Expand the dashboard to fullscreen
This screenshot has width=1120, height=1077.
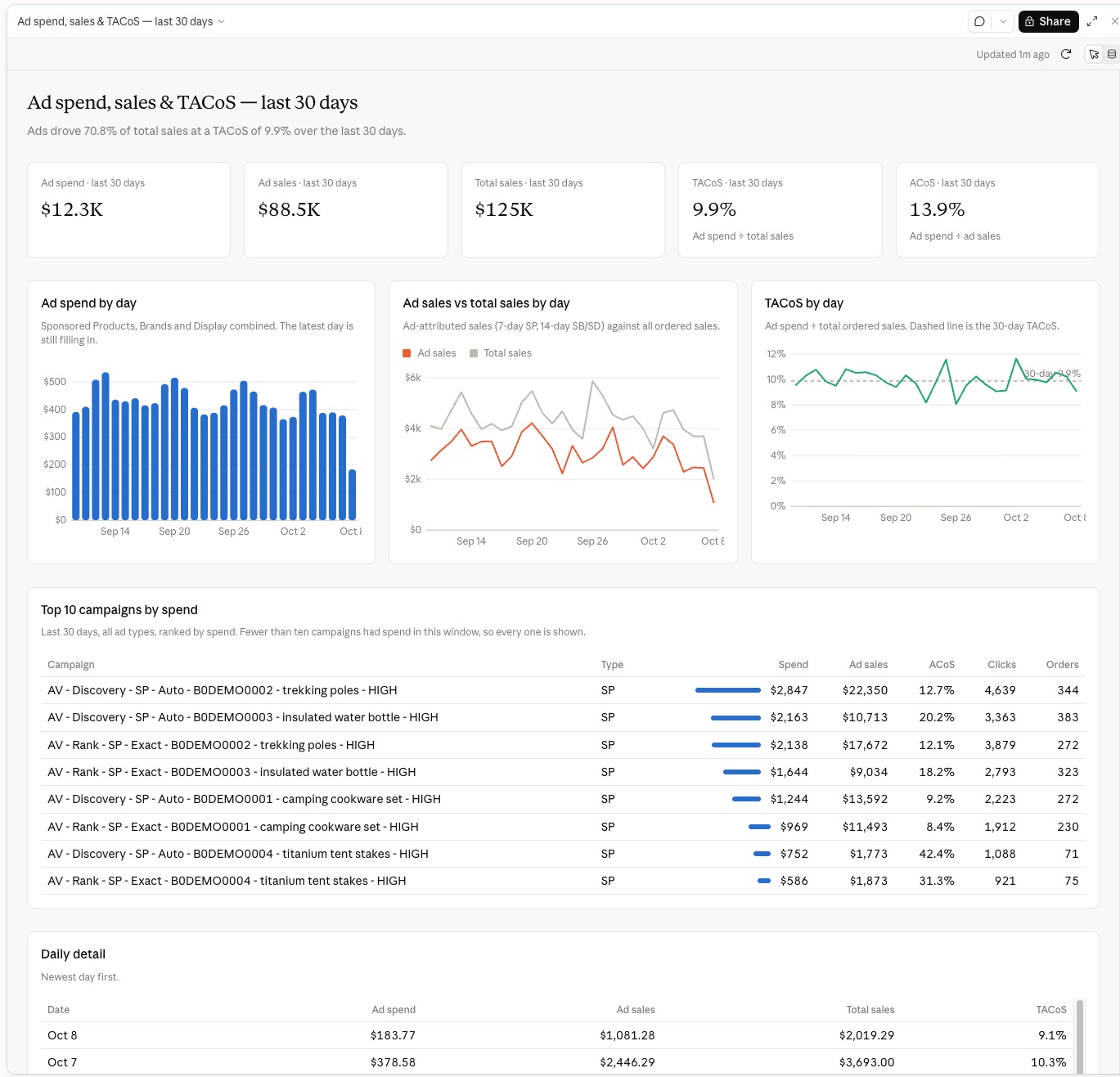[x=1092, y=21]
